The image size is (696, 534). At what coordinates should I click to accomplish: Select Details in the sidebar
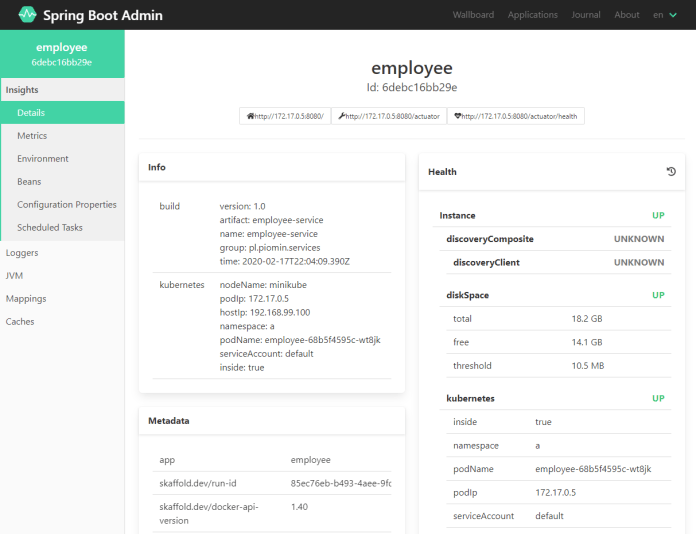(x=62, y=113)
